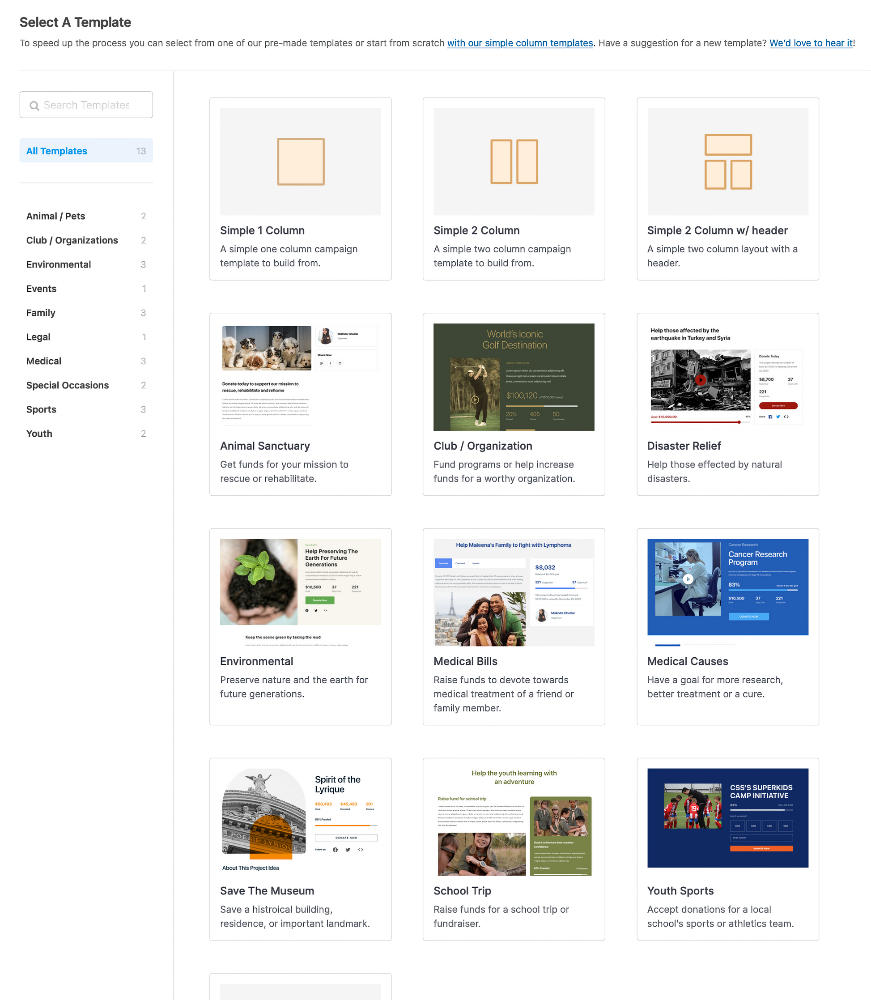Click the Simple 2 Column title

(476, 230)
